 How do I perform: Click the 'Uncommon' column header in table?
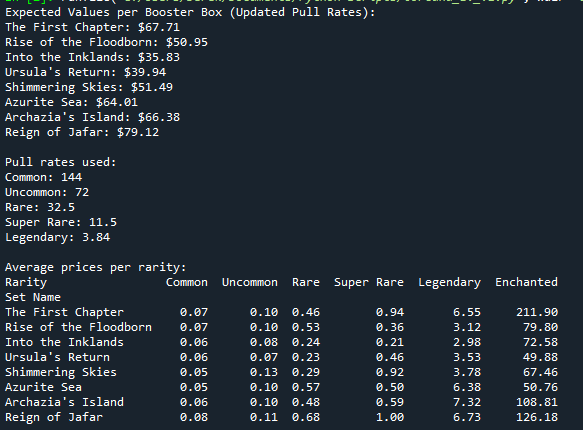point(250,282)
